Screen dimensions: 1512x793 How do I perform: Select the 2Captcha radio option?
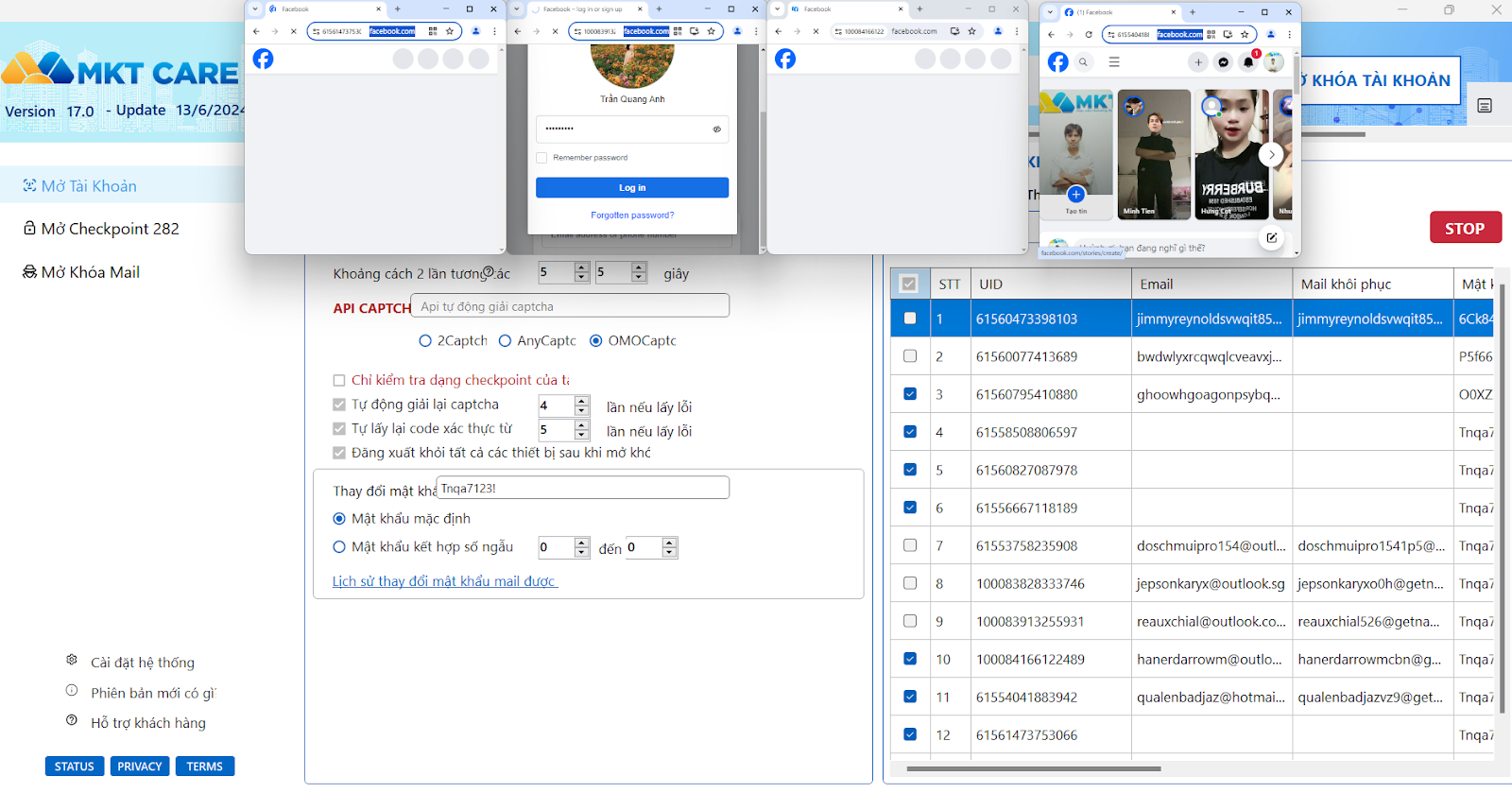pyautogui.click(x=425, y=340)
